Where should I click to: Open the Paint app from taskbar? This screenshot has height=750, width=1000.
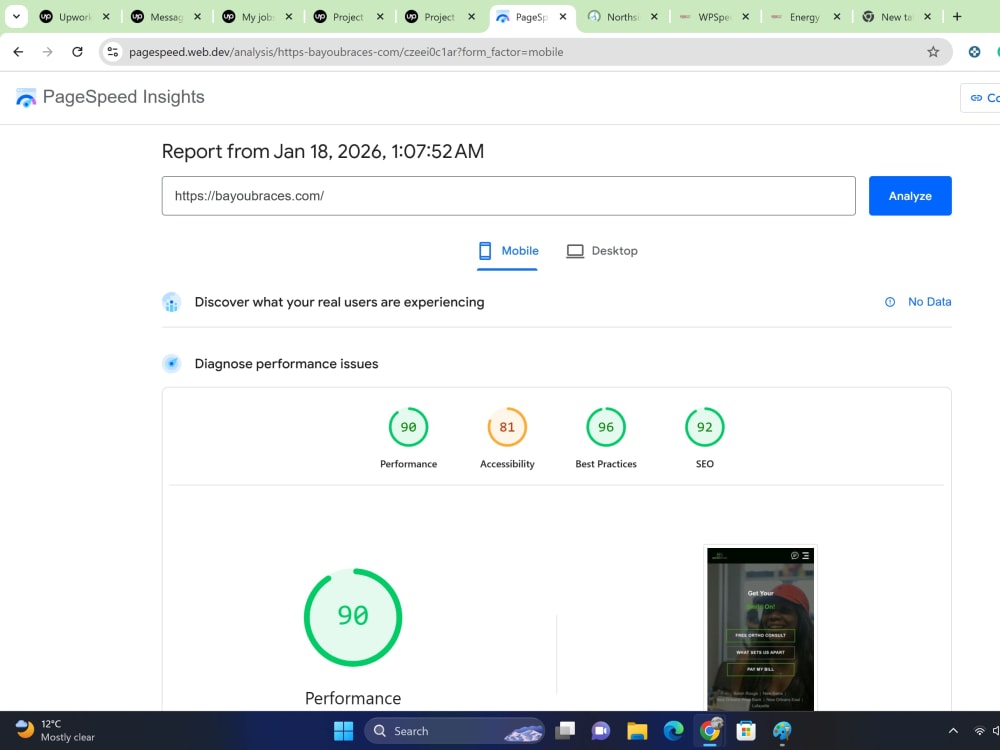(x=782, y=731)
